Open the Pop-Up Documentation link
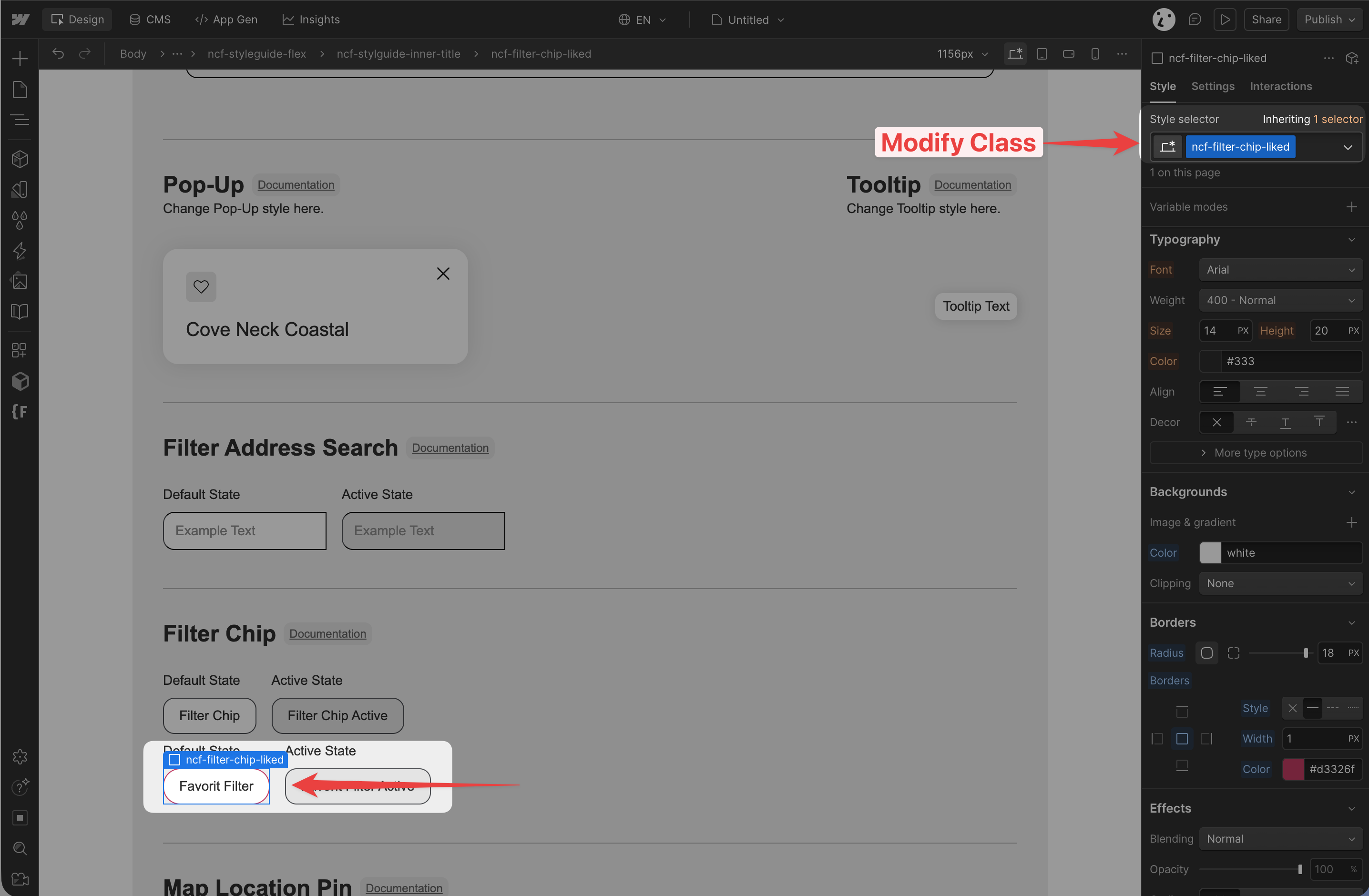Image resolution: width=1369 pixels, height=896 pixels. (296, 184)
